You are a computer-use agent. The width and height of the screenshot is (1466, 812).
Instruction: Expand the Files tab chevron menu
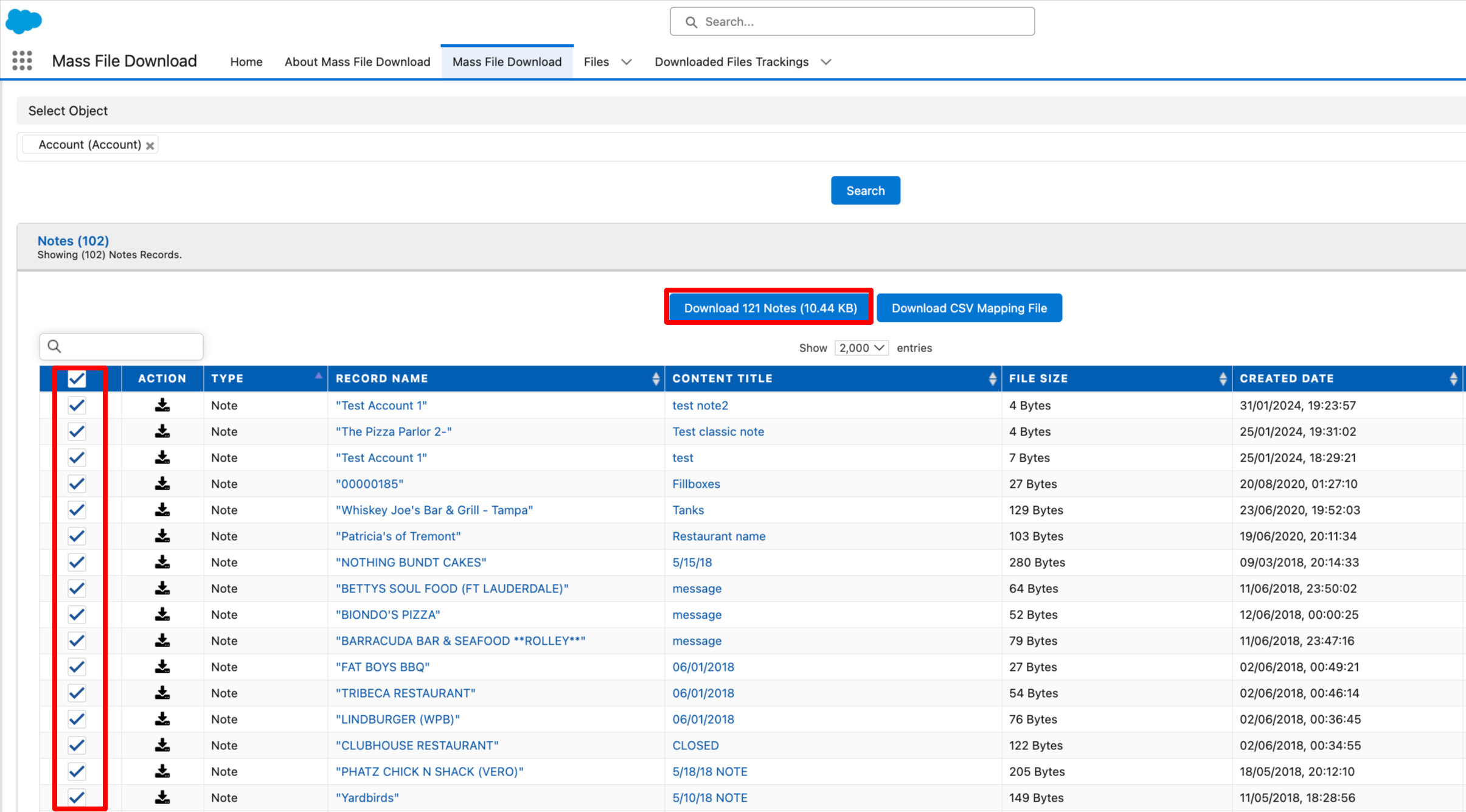[x=627, y=62]
